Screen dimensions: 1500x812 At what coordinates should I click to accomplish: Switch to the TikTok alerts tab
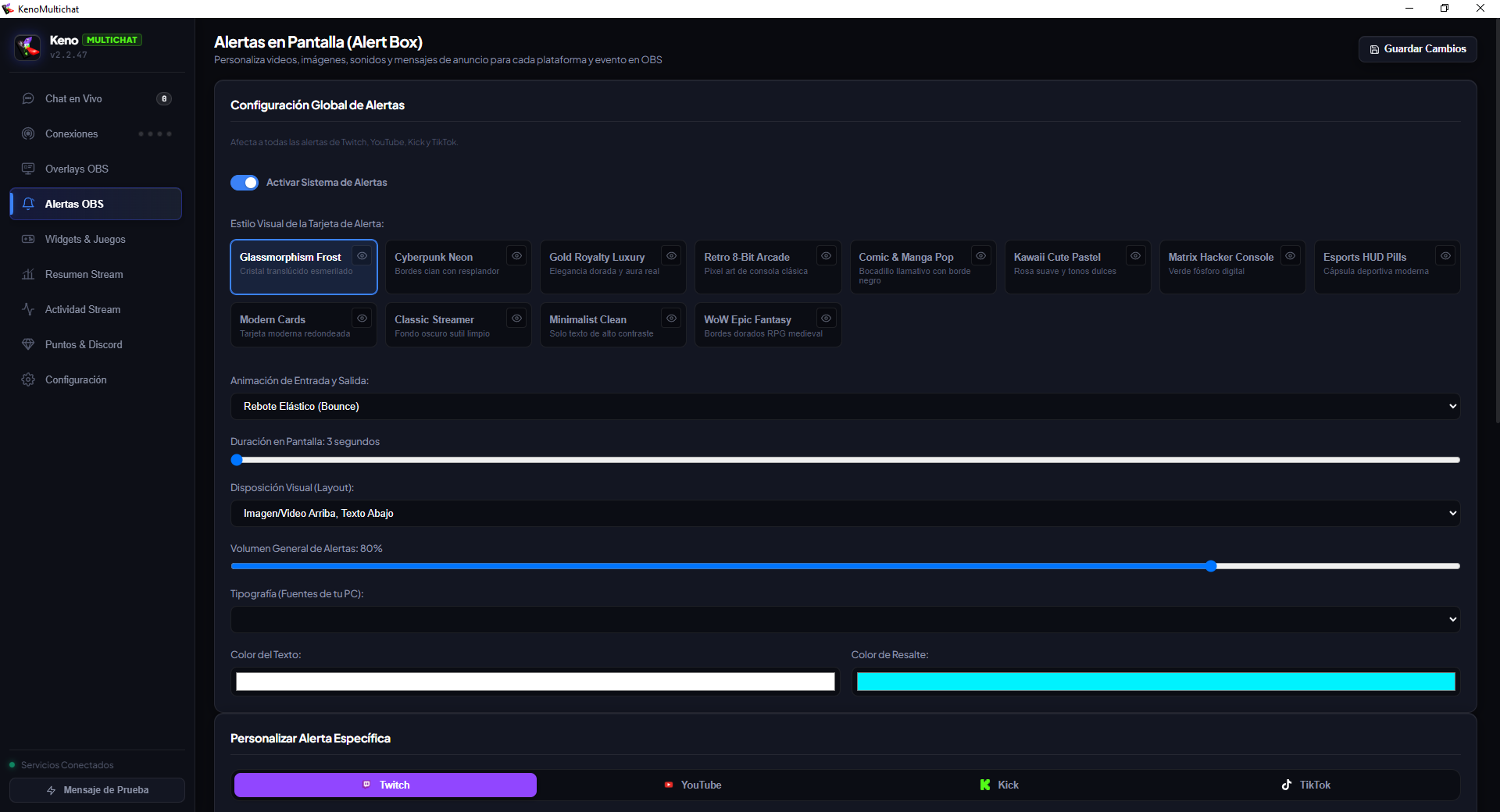tap(1306, 785)
